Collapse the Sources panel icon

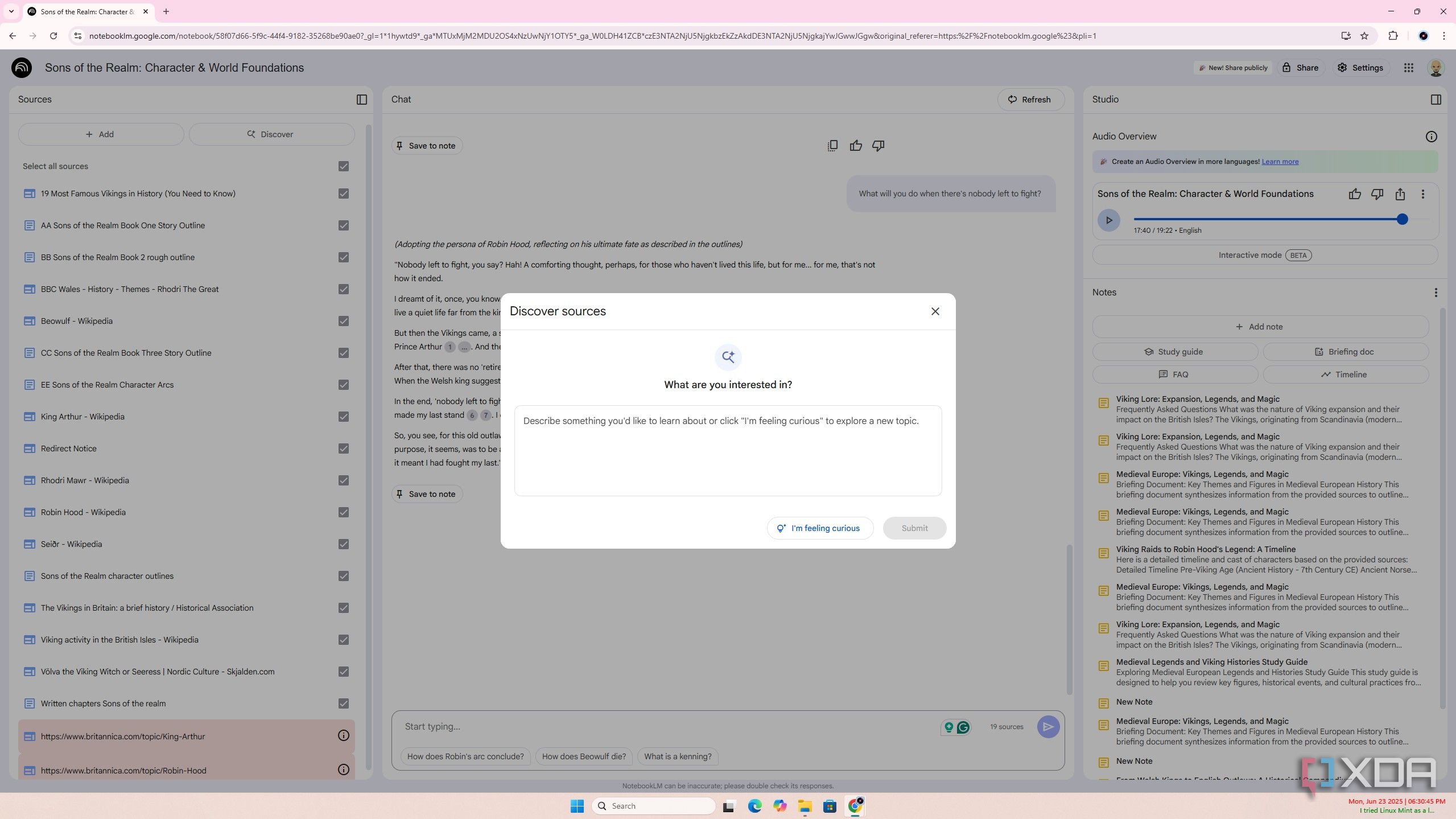click(362, 100)
